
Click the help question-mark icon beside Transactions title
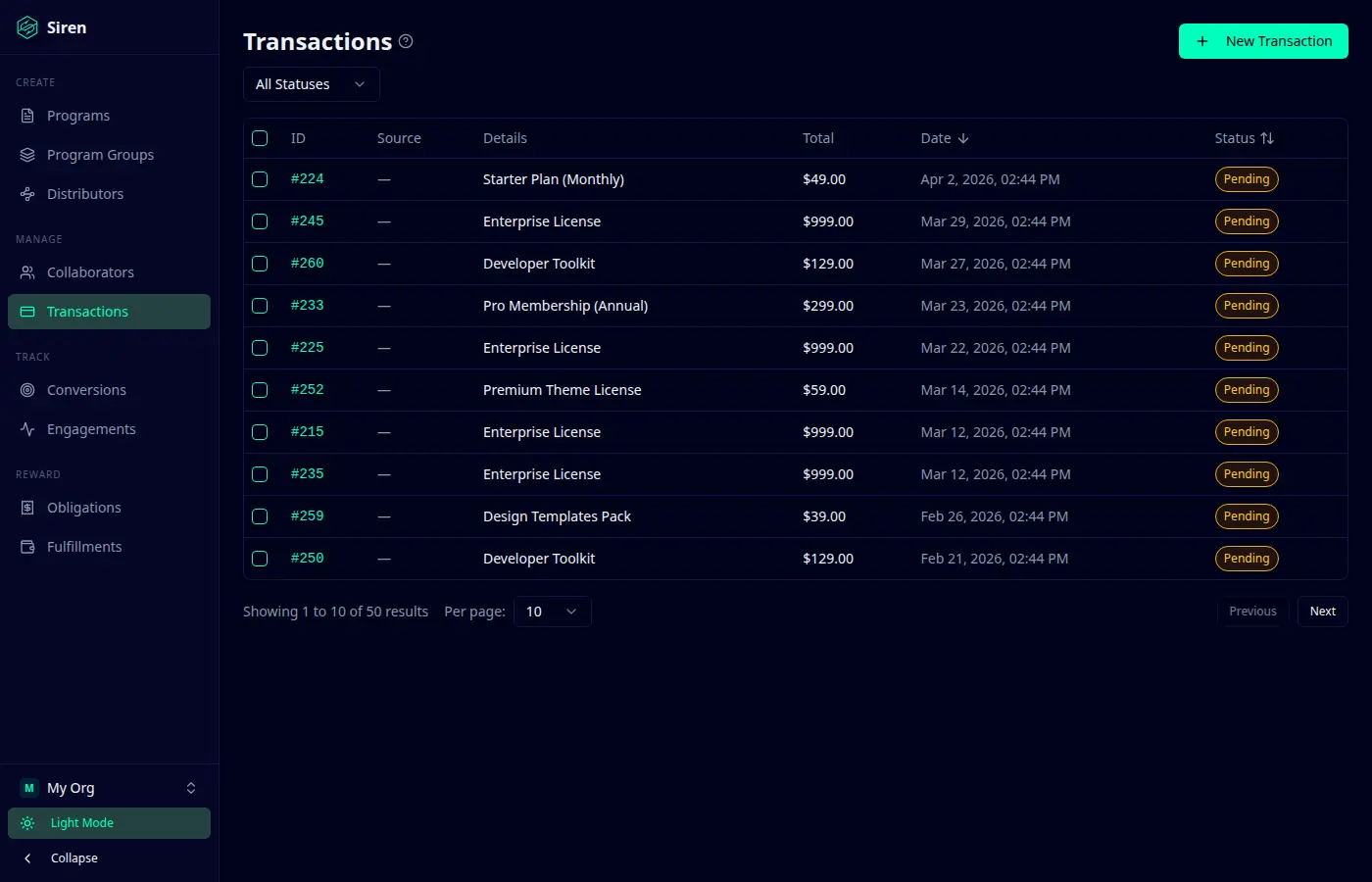[x=406, y=41]
